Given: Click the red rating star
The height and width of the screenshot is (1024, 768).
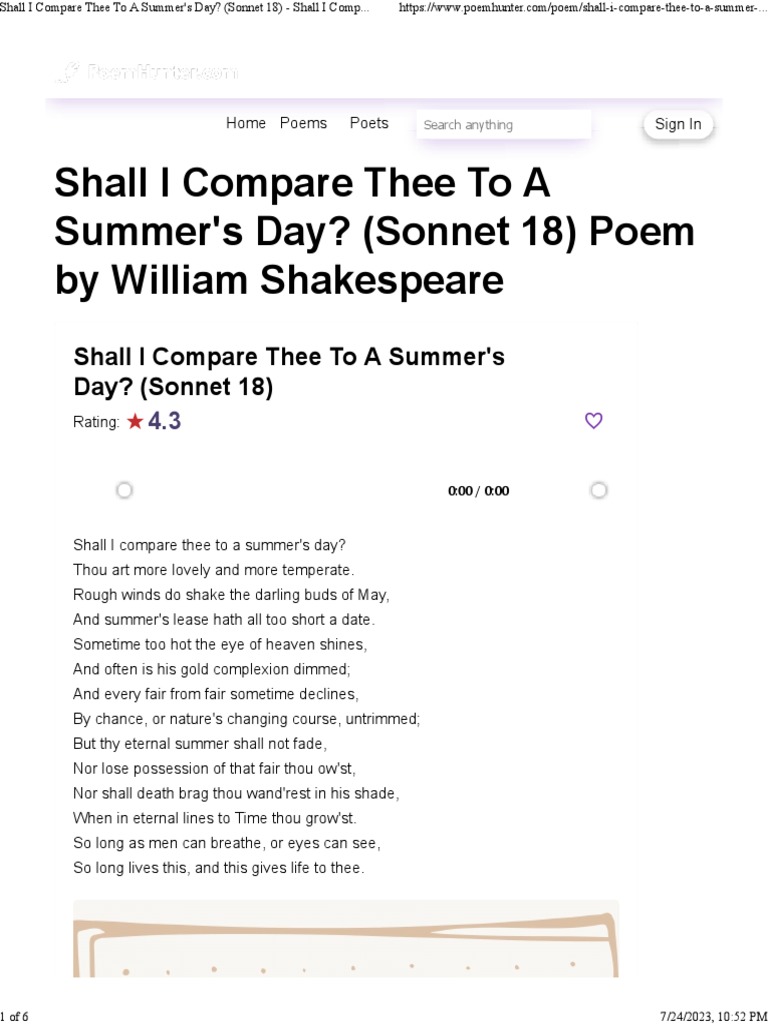Looking at the screenshot, I should pos(135,422).
